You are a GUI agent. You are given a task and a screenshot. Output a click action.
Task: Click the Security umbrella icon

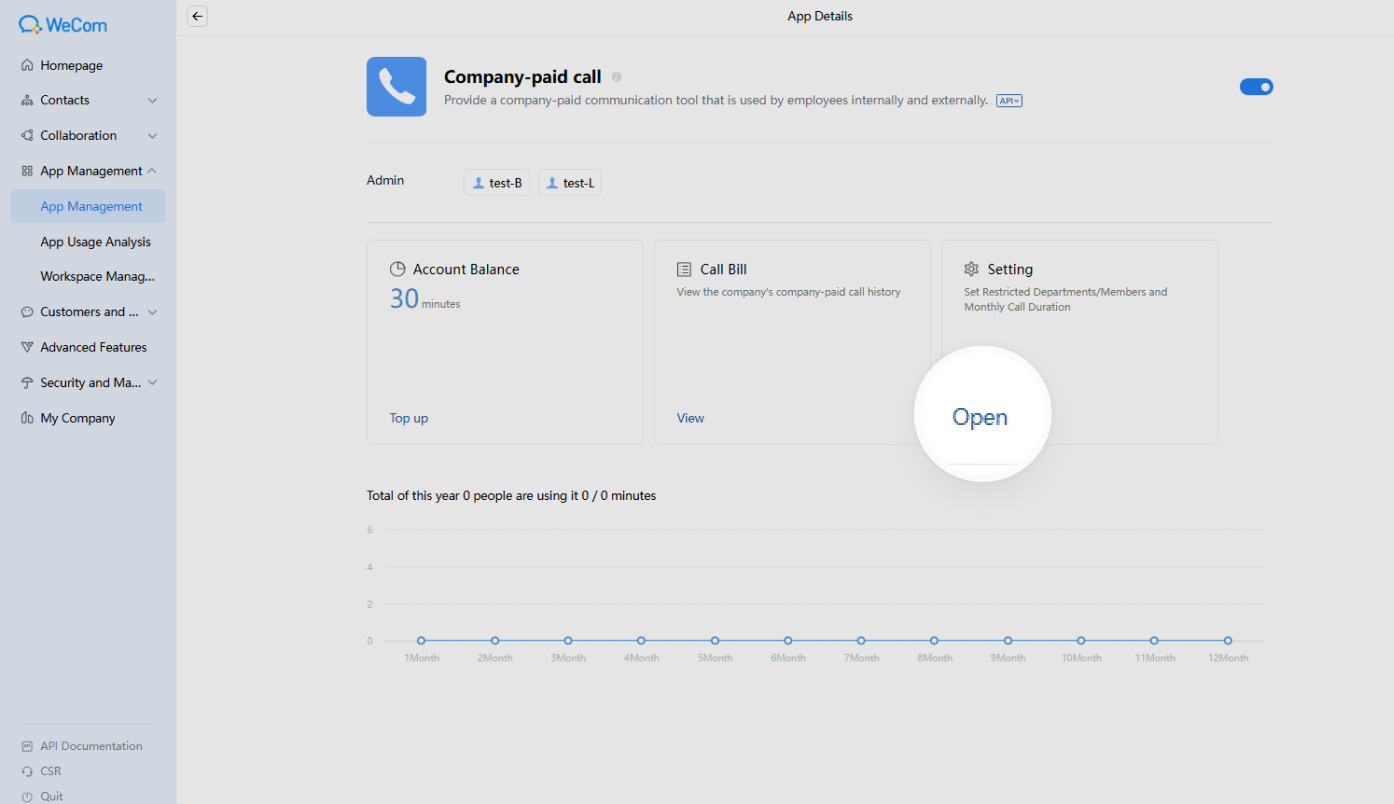click(27, 383)
